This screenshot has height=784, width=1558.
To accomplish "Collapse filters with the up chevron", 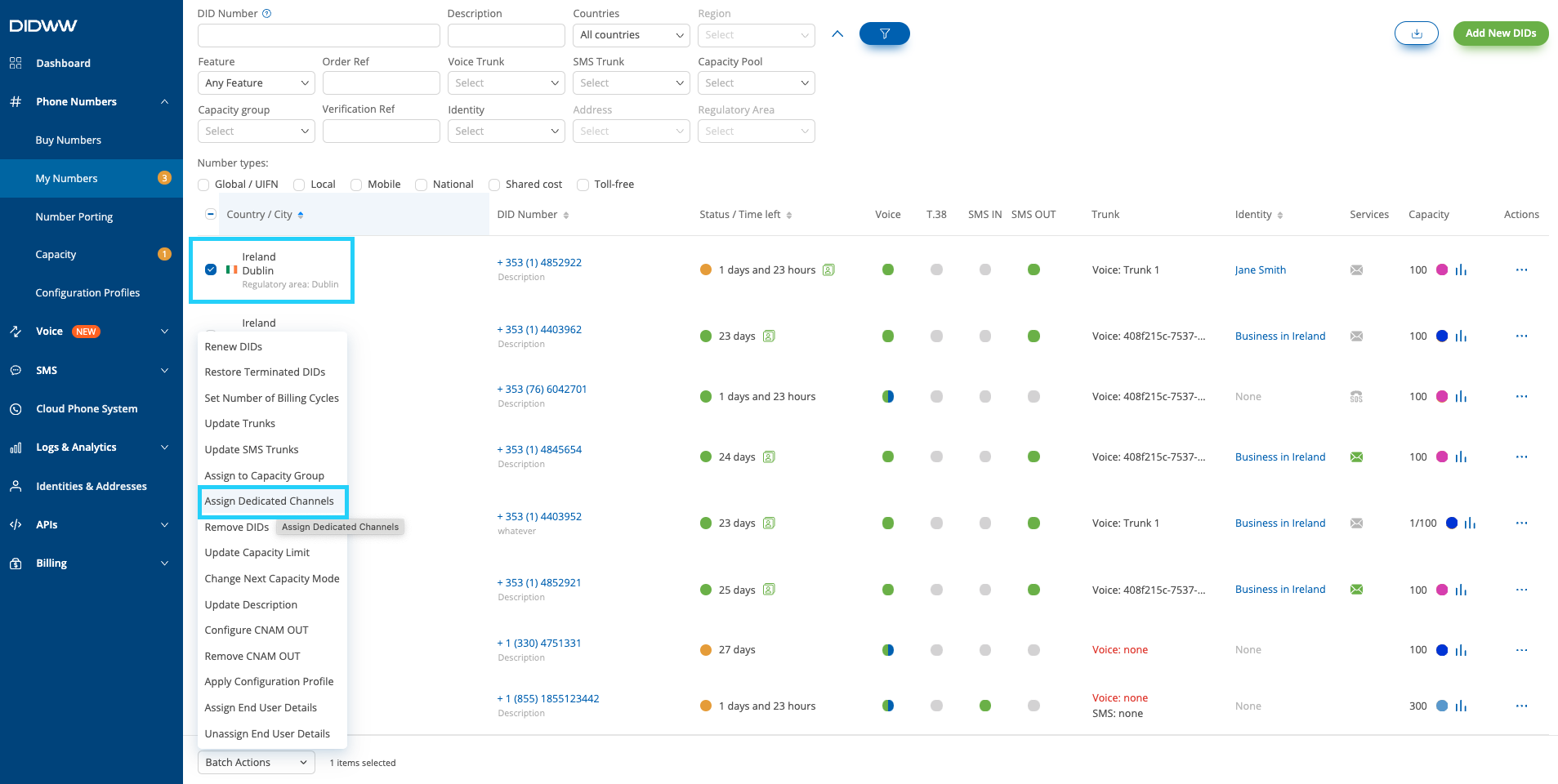I will (x=837, y=33).
